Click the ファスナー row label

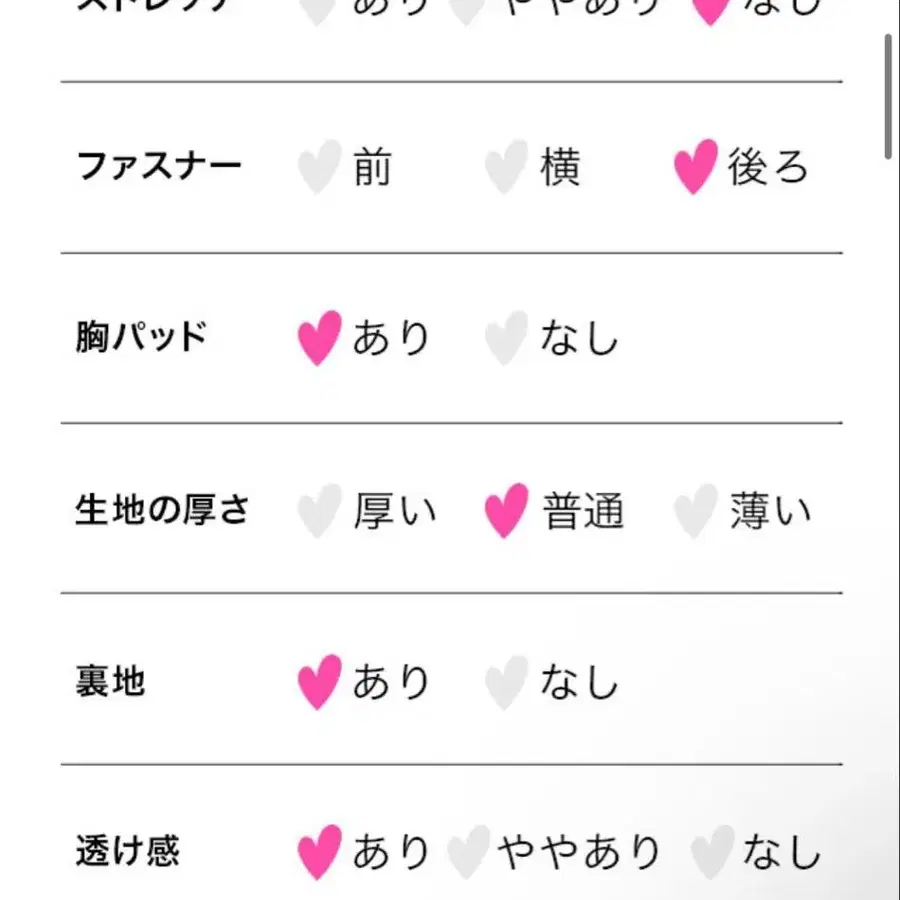pyautogui.click(x=160, y=165)
